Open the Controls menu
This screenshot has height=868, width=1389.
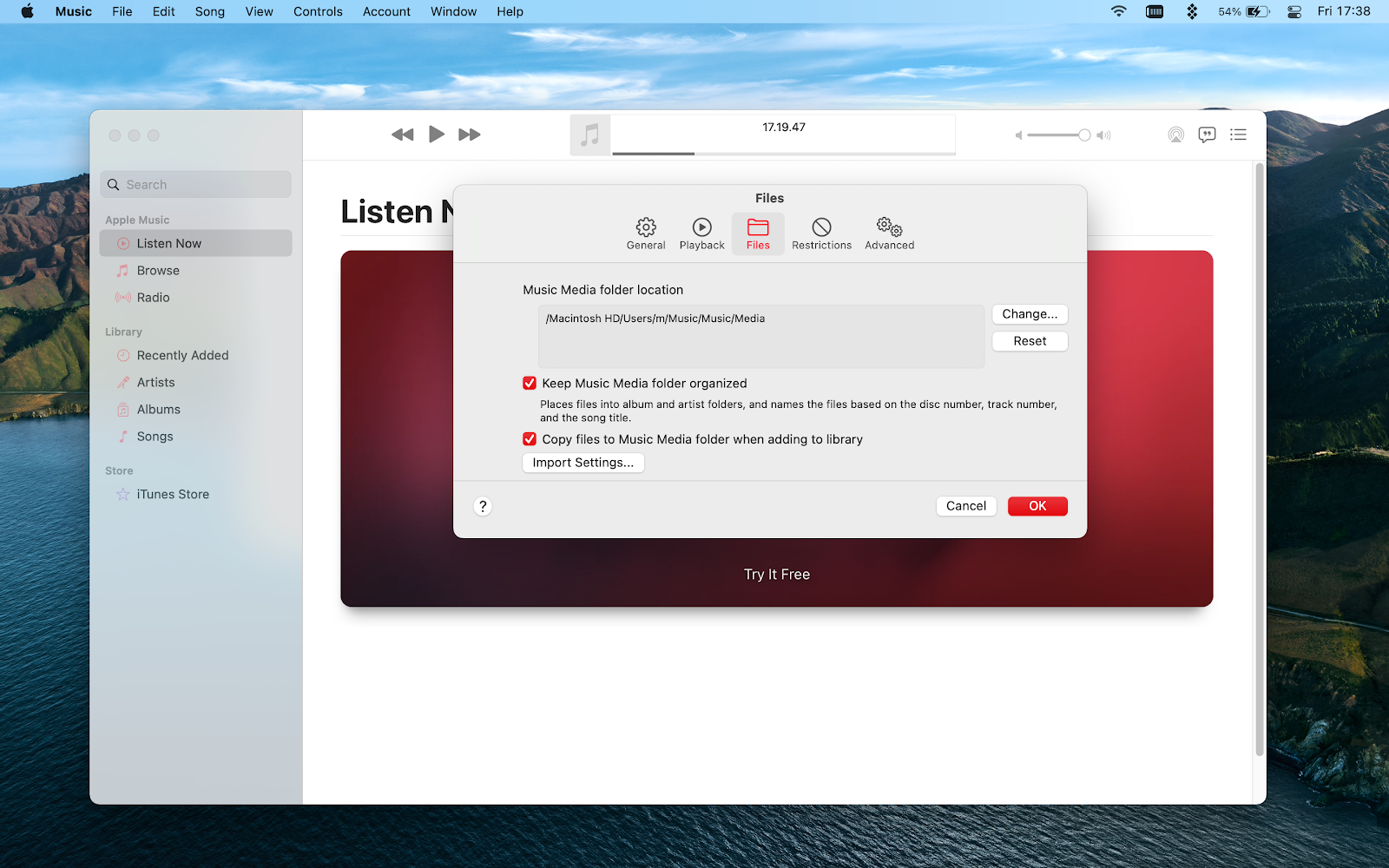tap(318, 11)
